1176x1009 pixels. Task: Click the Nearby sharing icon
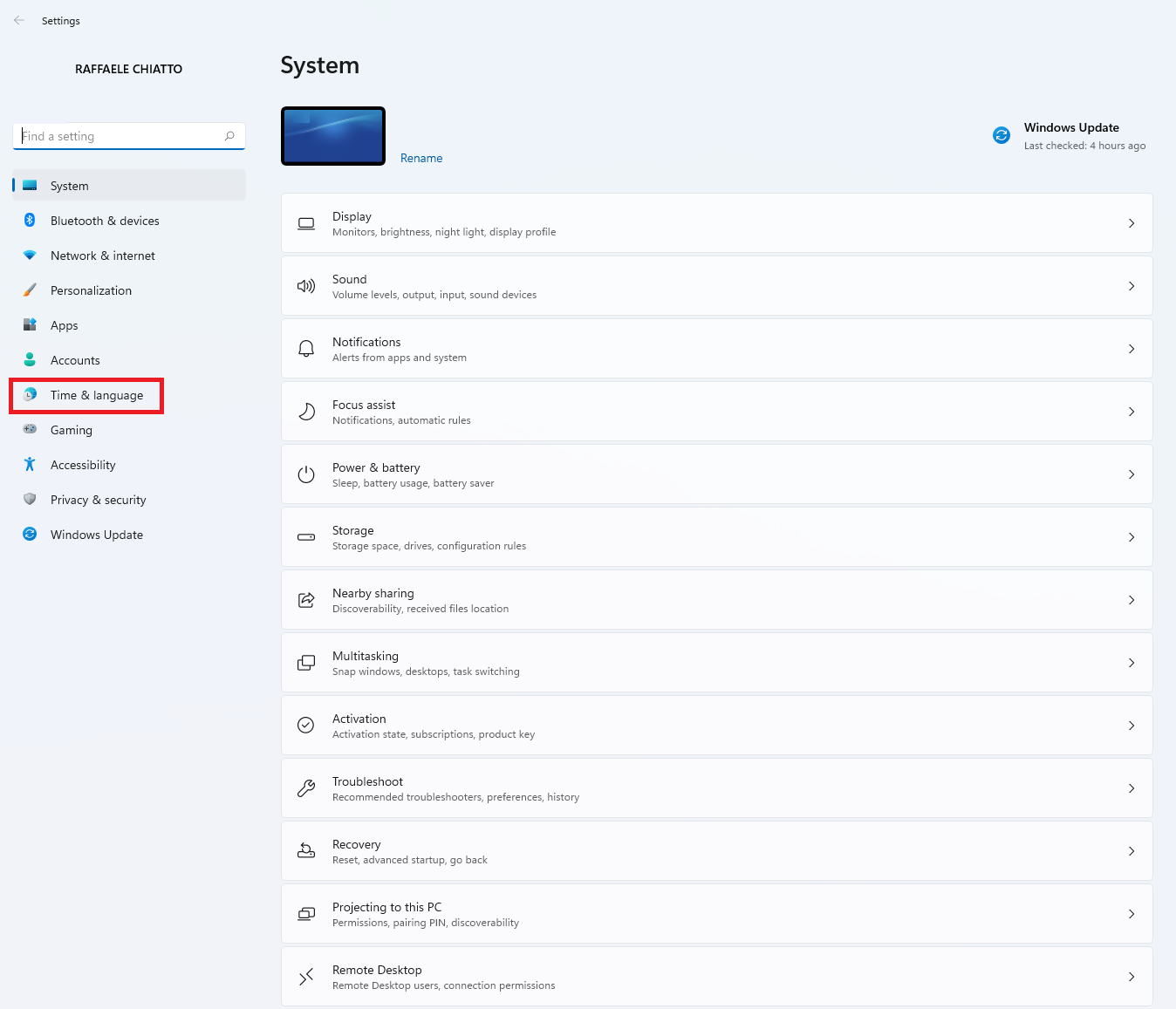click(306, 600)
